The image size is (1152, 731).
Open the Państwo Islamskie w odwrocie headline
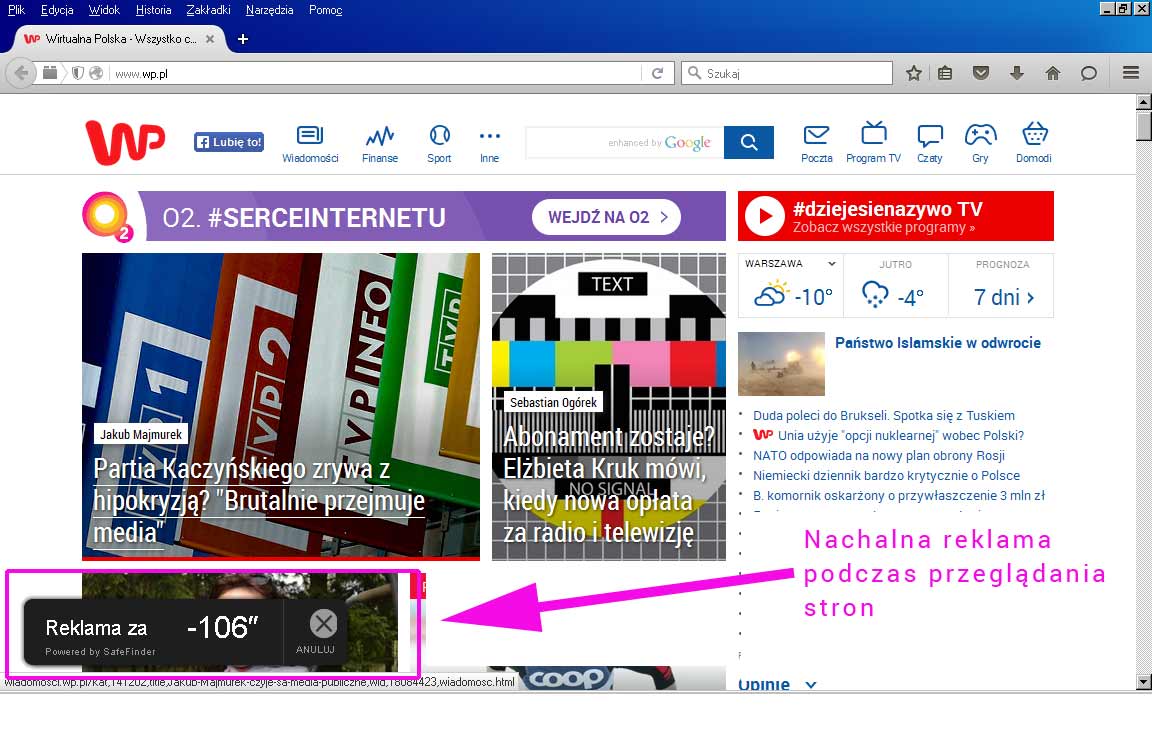pos(937,342)
